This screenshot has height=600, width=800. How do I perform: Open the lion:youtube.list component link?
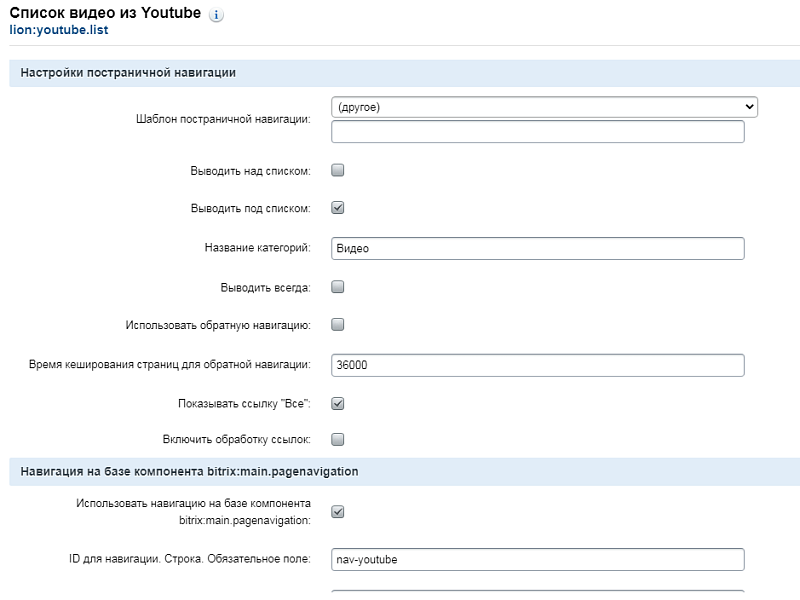click(58, 31)
